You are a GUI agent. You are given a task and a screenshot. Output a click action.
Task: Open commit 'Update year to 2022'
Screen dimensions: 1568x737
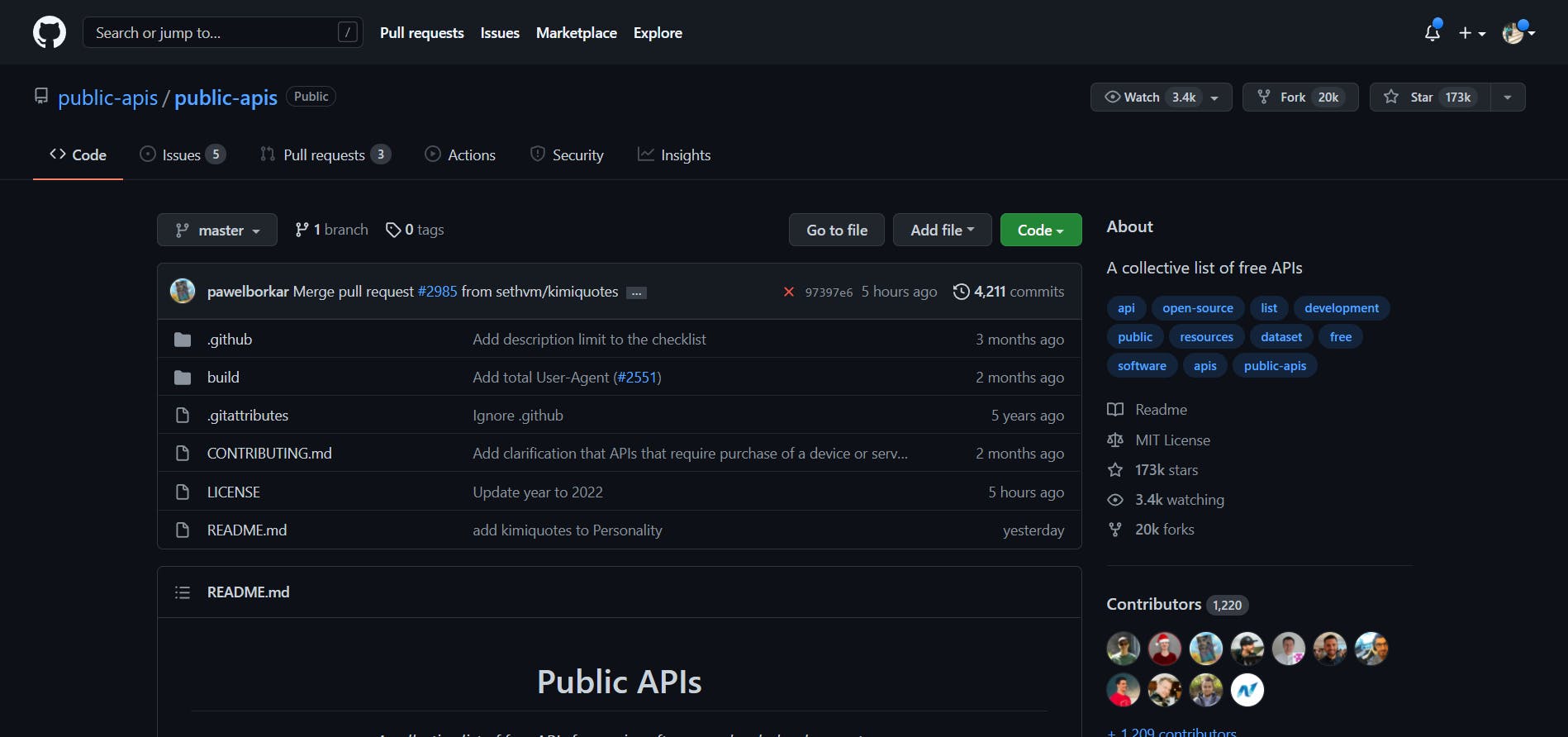pyautogui.click(x=538, y=492)
